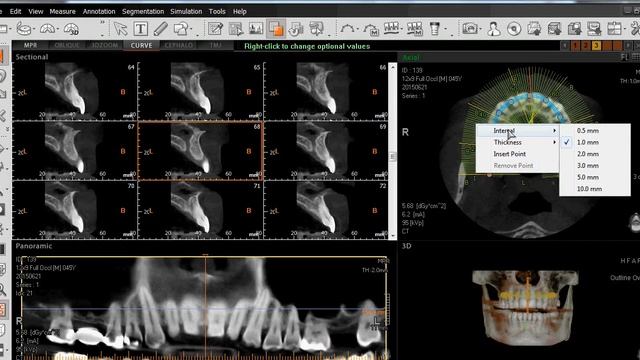Switch to the MPR tab
Viewport: 640px width, 360px height.
point(30,45)
